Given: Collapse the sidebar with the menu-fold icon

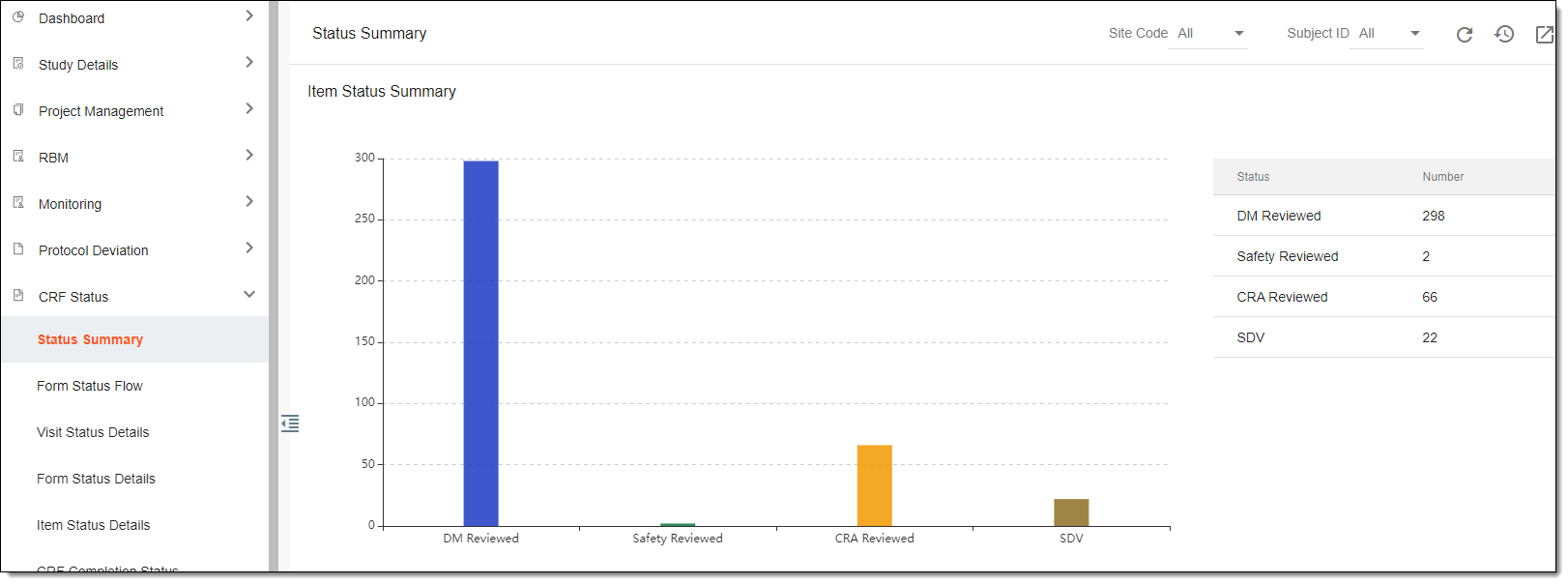Looking at the screenshot, I should coord(290,423).
